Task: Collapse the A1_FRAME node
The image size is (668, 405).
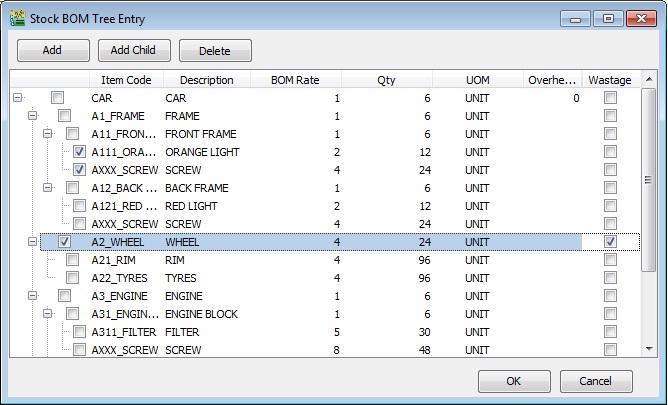Action: pyautogui.click(x=32, y=115)
